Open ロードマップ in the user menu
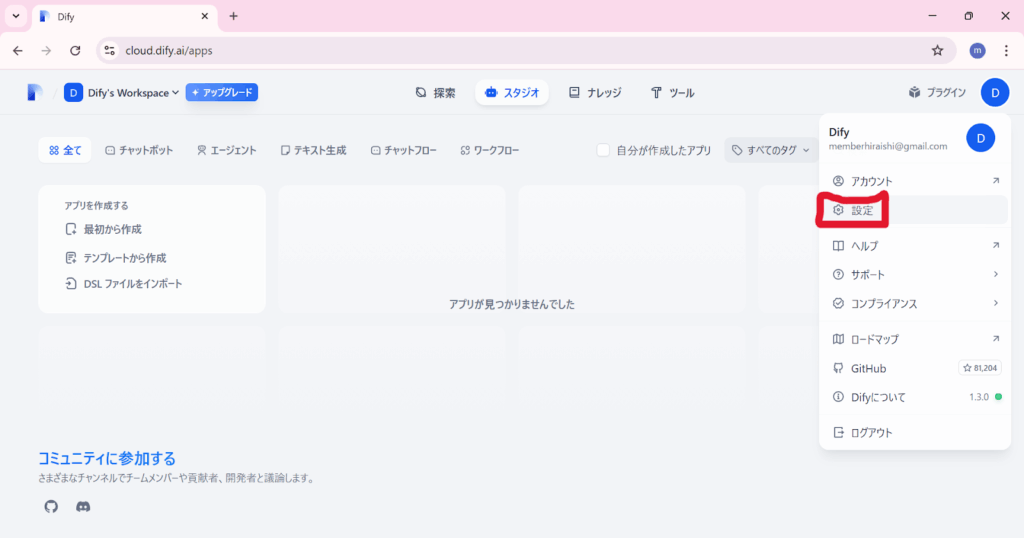1024x538 pixels. coord(915,339)
